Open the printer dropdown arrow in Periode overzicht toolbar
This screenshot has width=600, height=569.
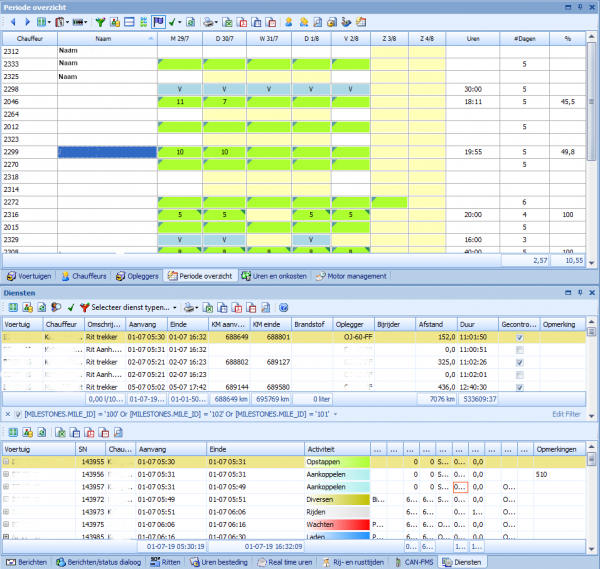216,23
